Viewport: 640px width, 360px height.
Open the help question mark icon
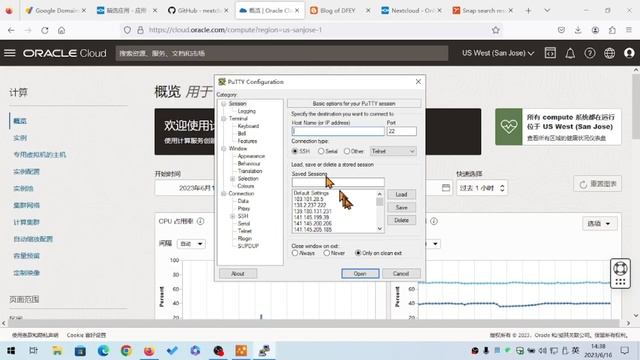click(x=590, y=53)
